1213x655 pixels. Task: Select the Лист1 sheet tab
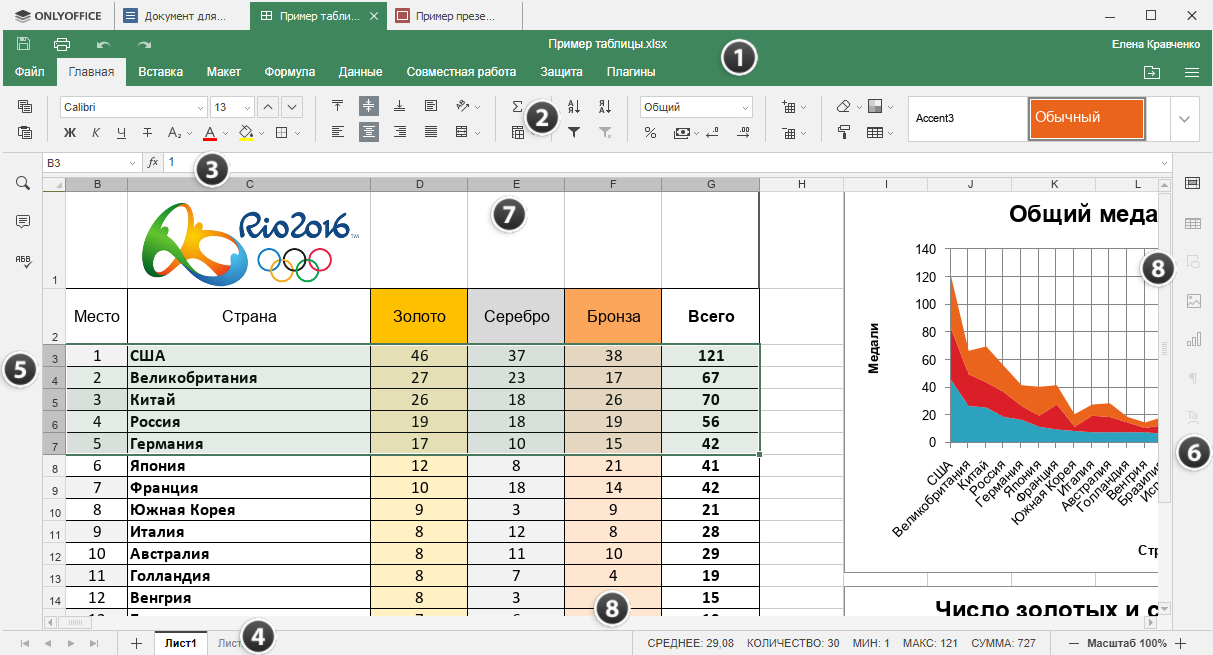tap(181, 643)
